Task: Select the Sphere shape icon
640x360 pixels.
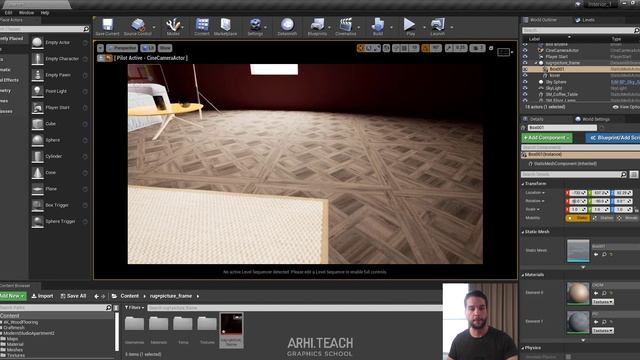Action: (38, 140)
